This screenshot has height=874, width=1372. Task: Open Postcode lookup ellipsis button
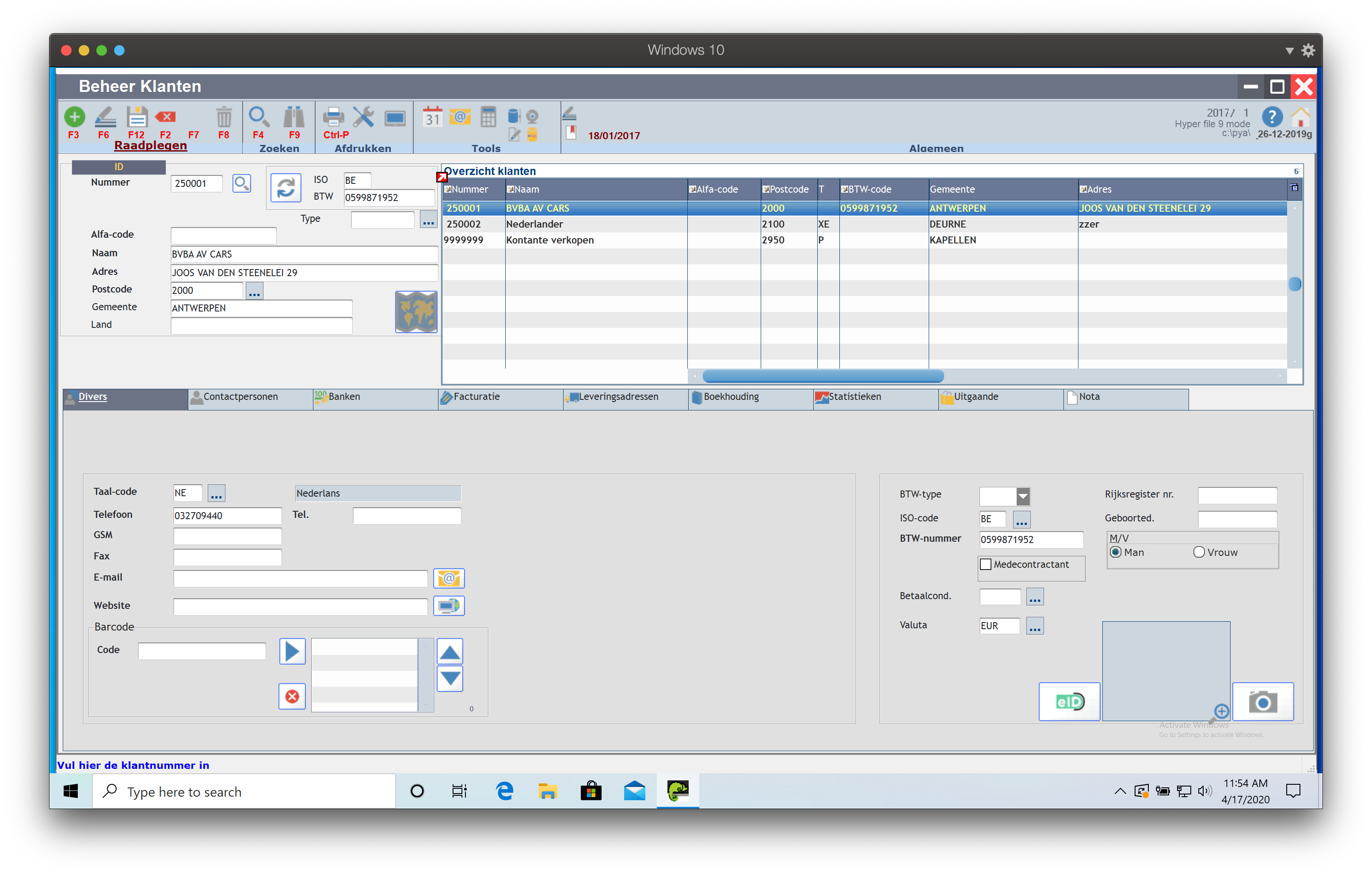[x=254, y=291]
